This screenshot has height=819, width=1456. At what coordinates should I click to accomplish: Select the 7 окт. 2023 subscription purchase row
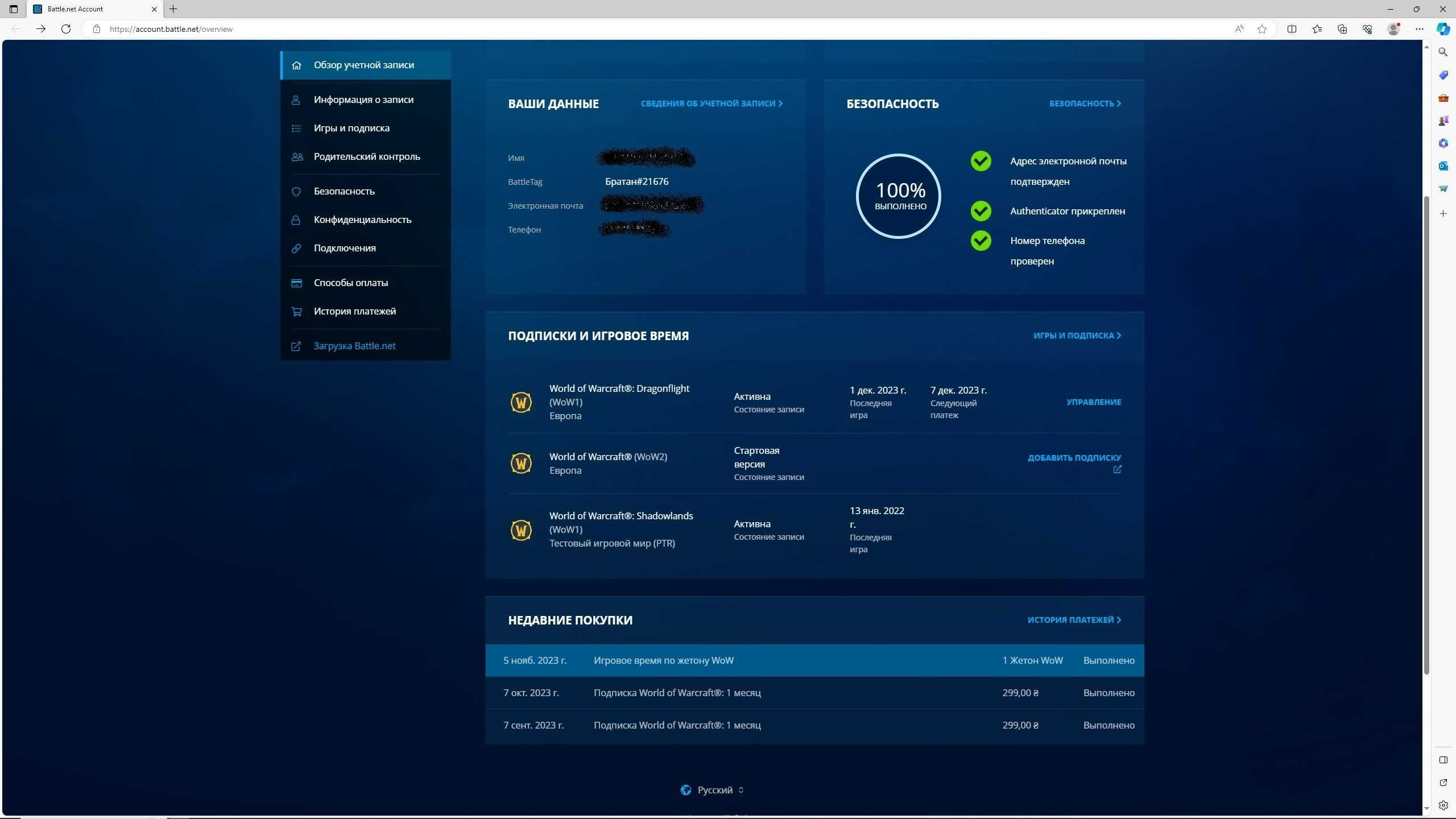click(x=814, y=693)
